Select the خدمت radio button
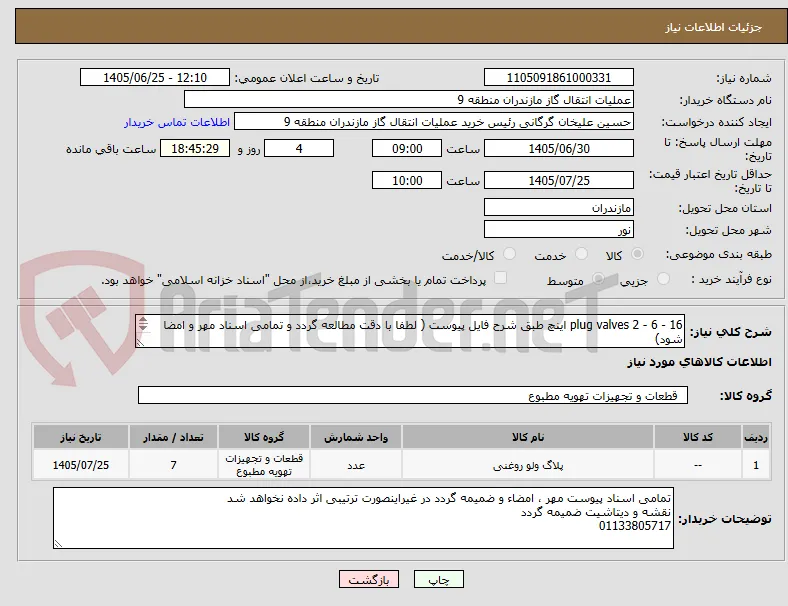 [581, 254]
